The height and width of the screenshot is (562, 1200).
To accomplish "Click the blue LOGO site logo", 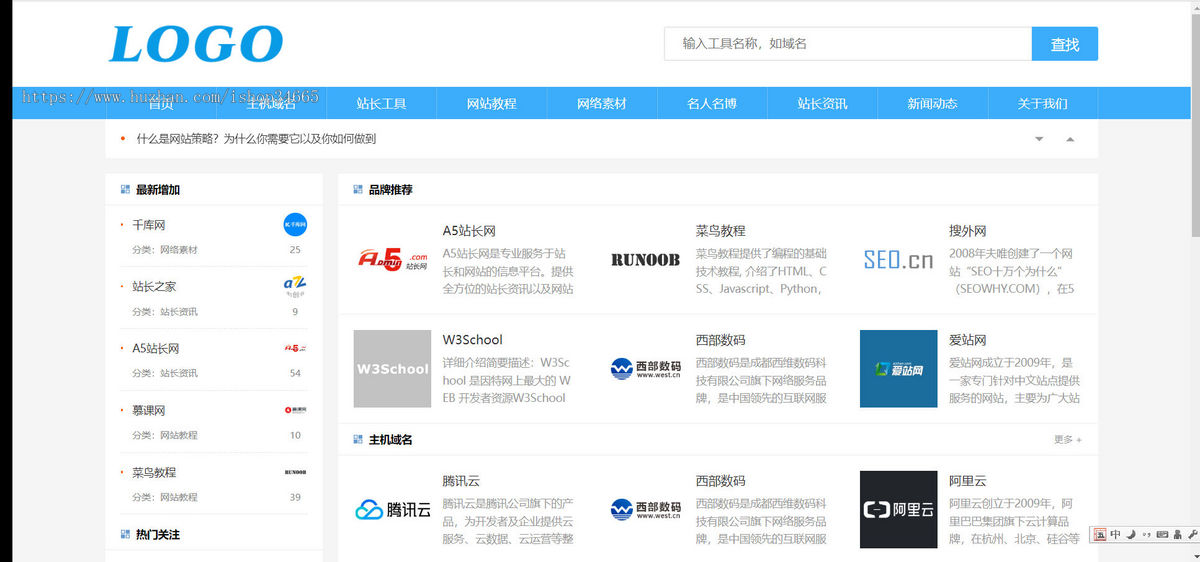I will tap(196, 44).
